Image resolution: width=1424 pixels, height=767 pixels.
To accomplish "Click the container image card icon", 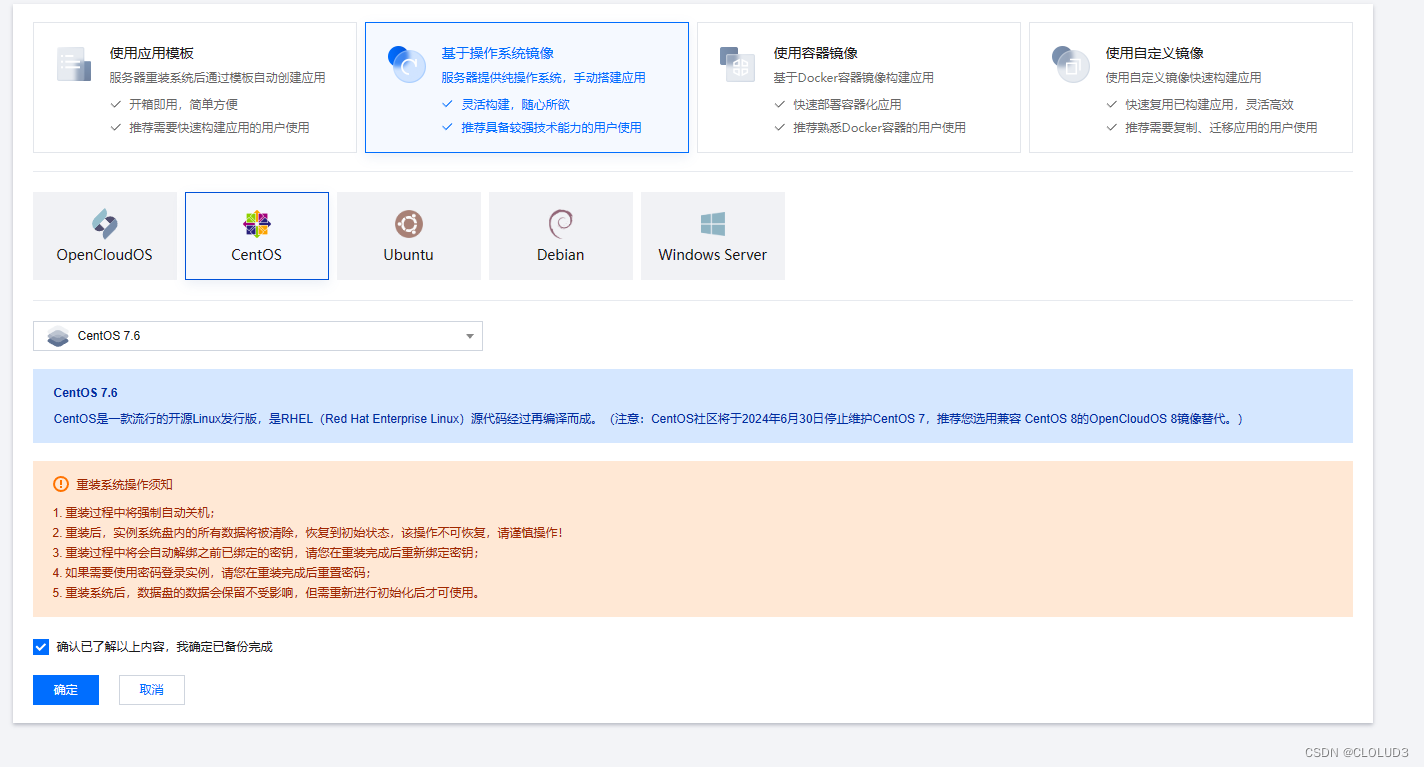I will coord(738,64).
